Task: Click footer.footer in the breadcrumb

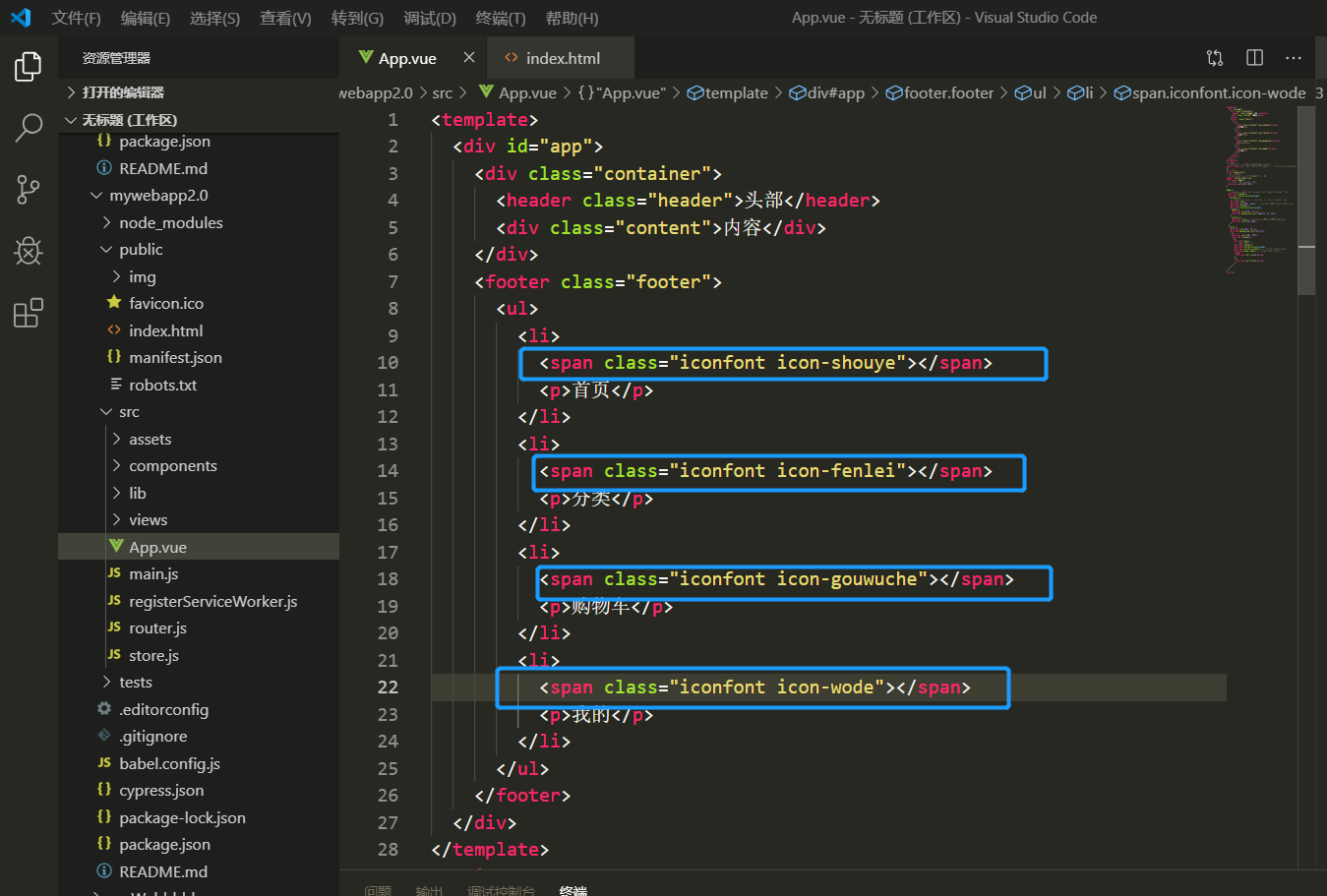Action: [948, 92]
